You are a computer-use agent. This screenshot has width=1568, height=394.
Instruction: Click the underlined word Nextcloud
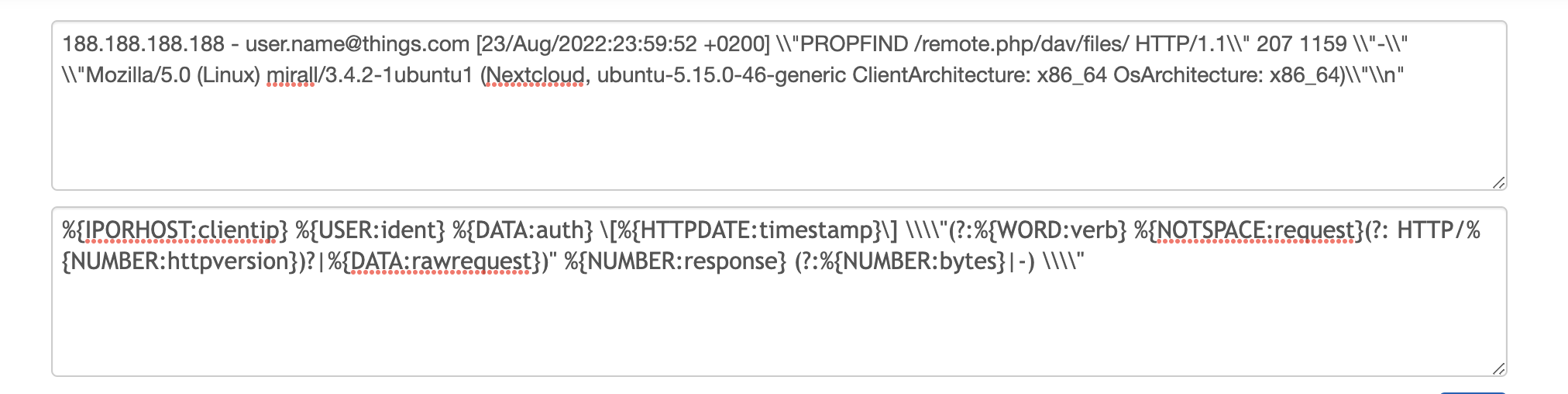click(x=535, y=75)
